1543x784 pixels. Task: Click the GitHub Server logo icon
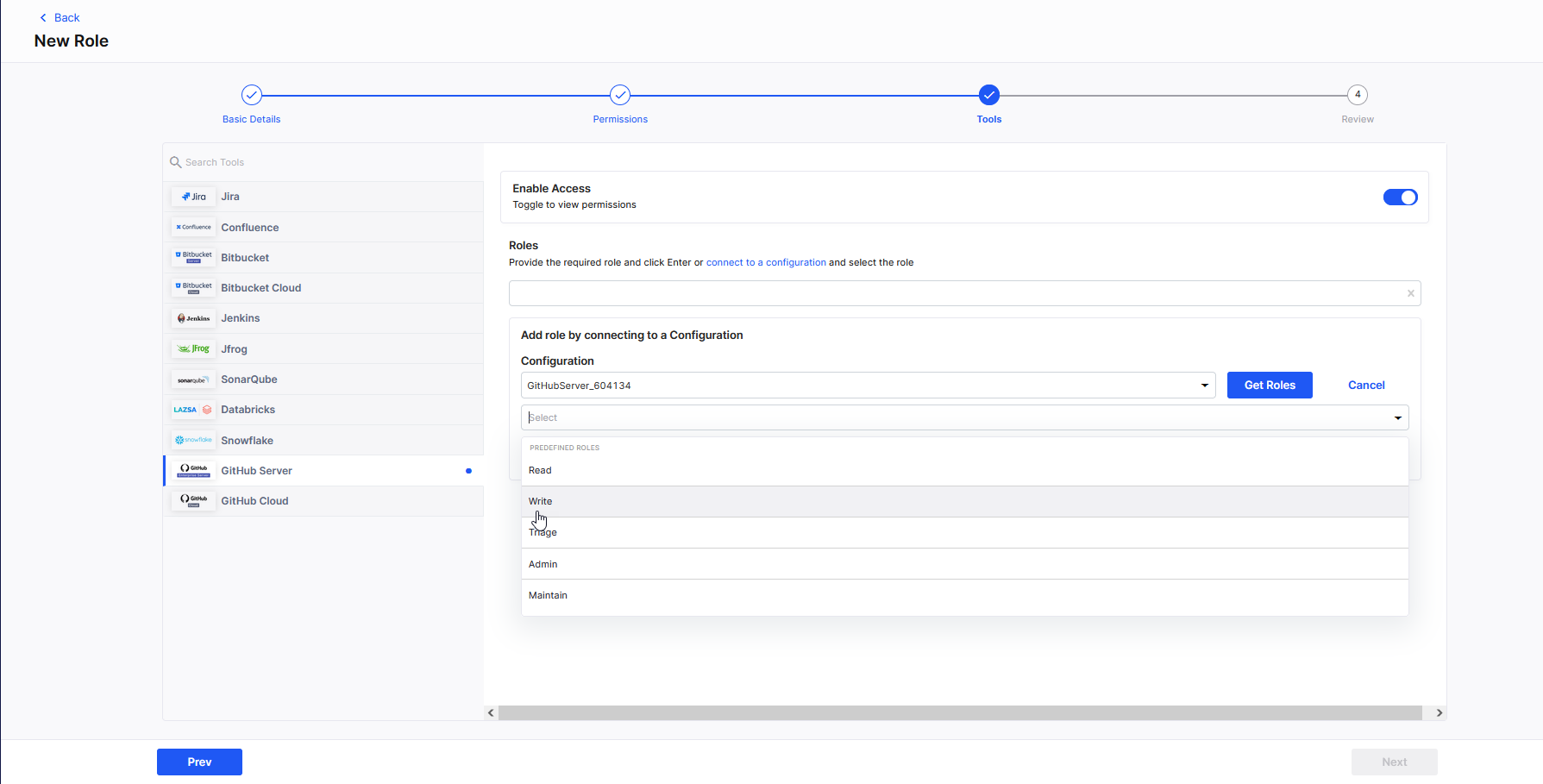(x=193, y=471)
